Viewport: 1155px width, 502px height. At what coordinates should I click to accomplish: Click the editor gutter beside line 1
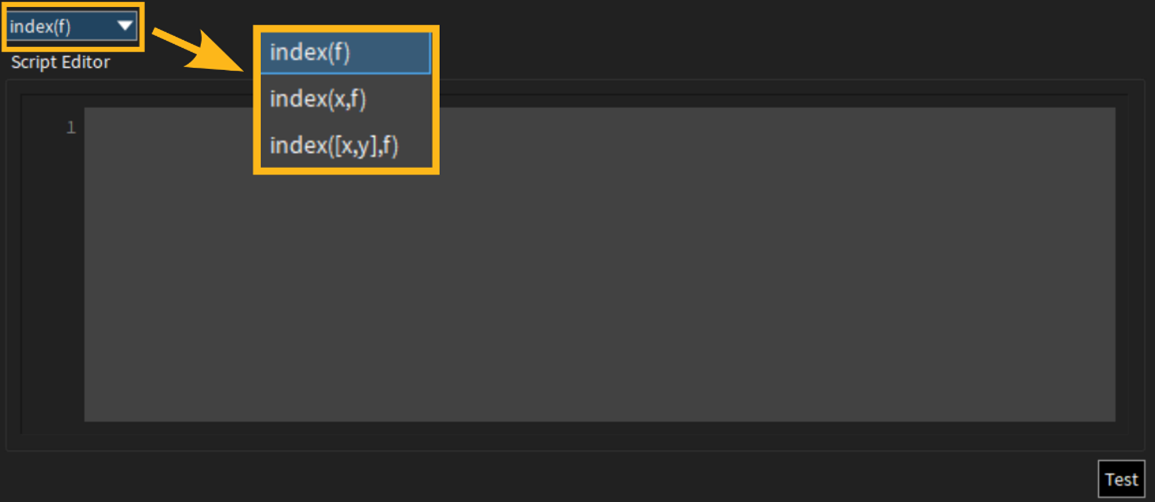tap(52, 128)
